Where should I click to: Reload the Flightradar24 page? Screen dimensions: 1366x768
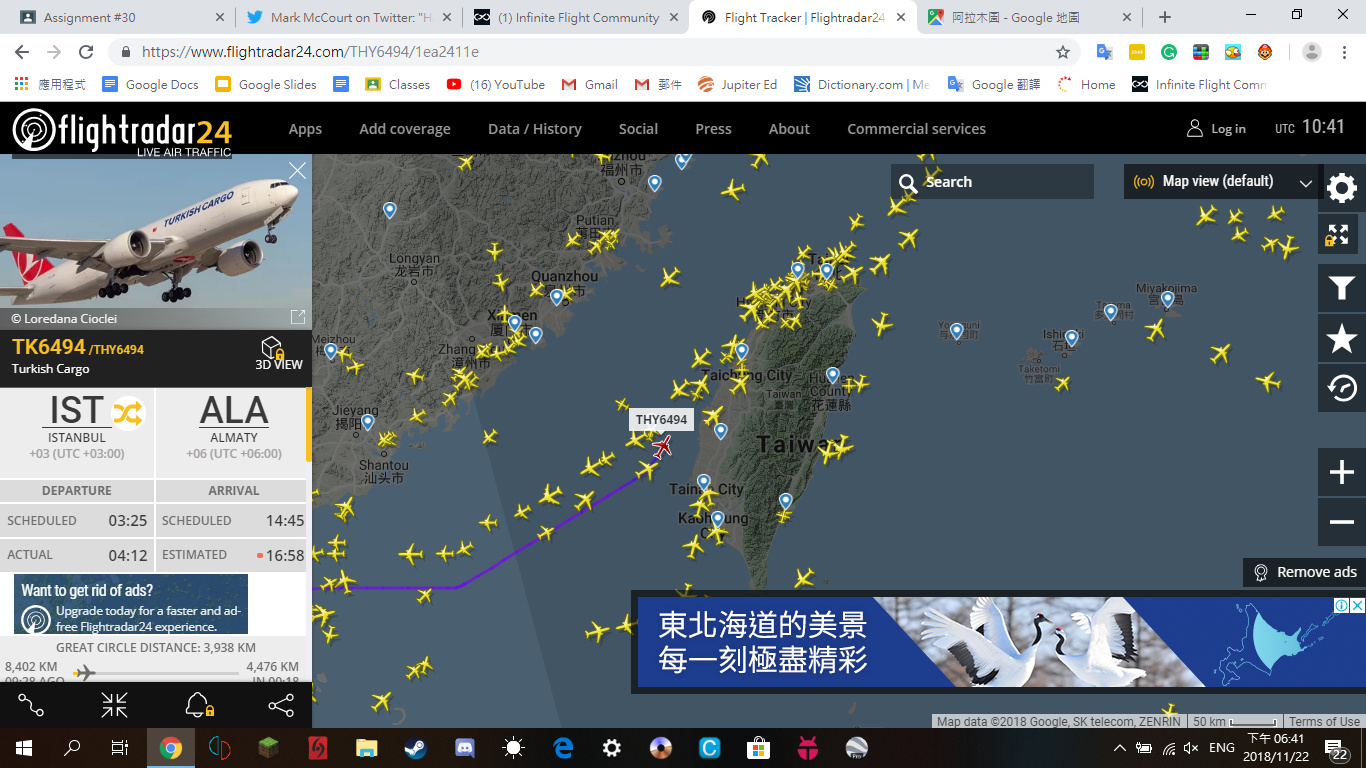[86, 52]
